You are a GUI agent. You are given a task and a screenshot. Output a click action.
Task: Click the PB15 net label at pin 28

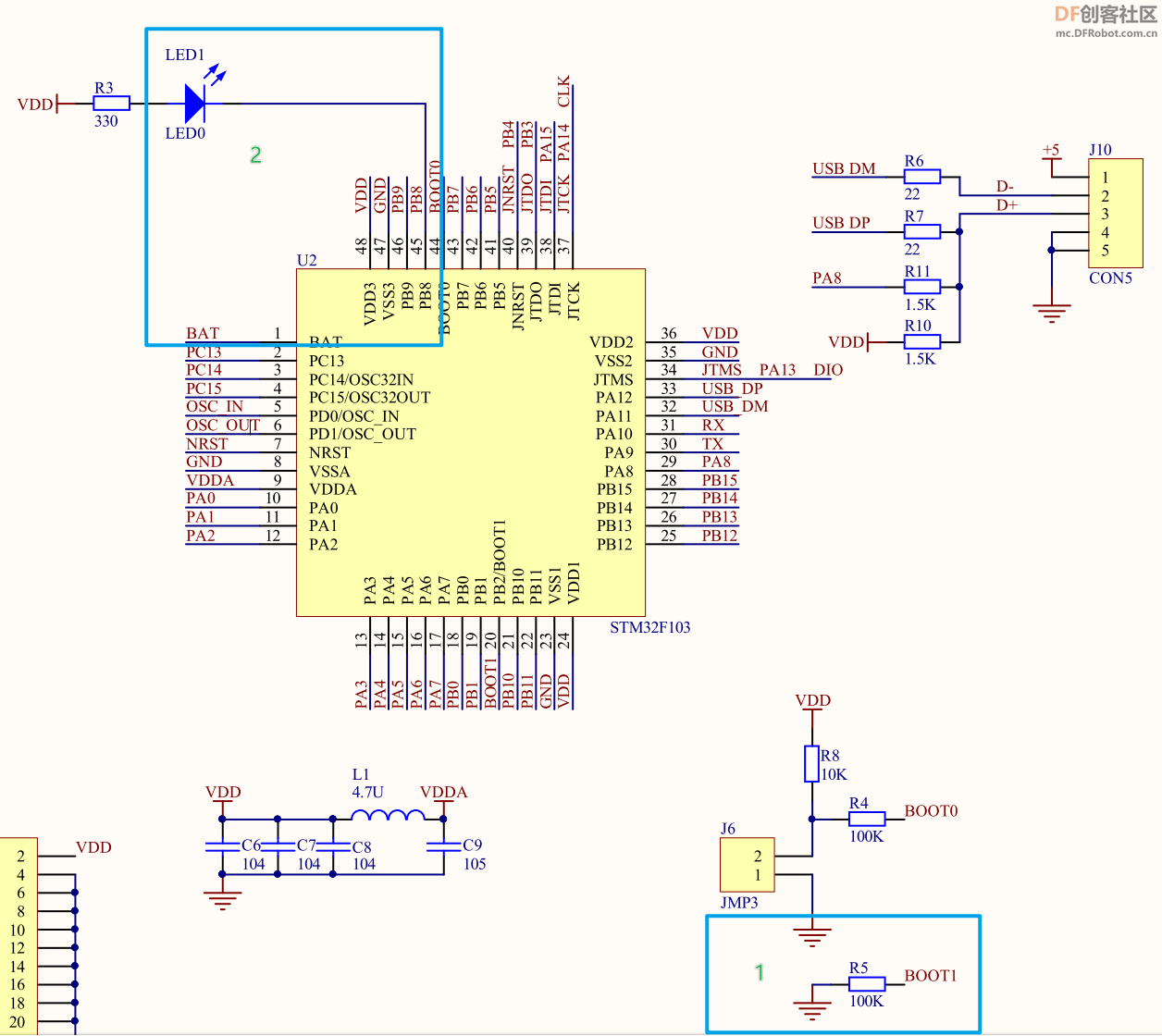719,481
